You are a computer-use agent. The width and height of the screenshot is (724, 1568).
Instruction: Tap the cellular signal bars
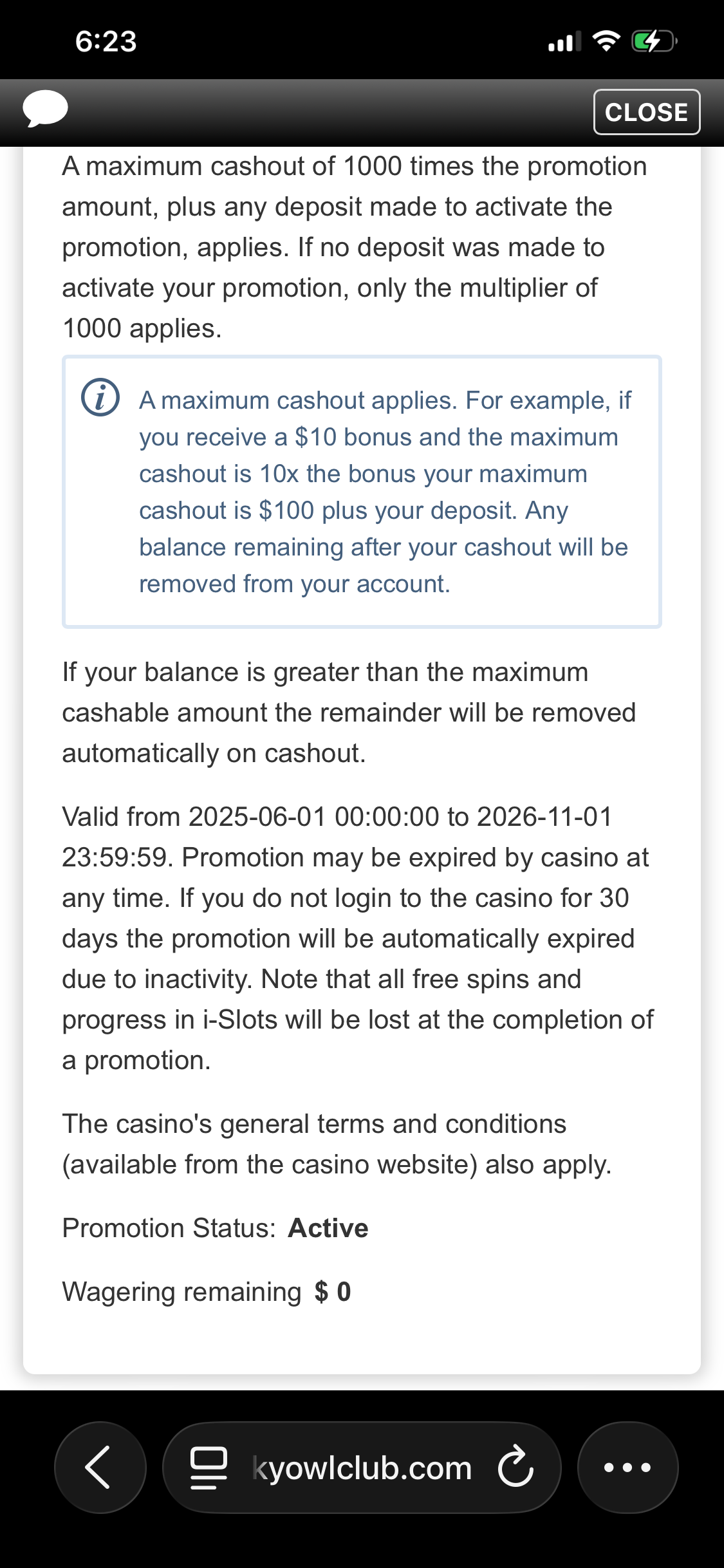click(x=564, y=41)
